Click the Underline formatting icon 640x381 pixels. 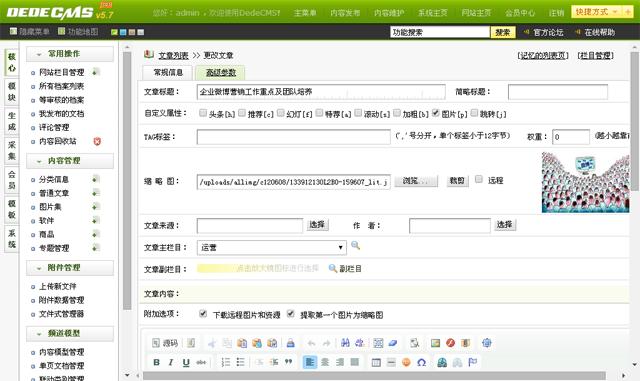pyautogui.click(x=186, y=362)
